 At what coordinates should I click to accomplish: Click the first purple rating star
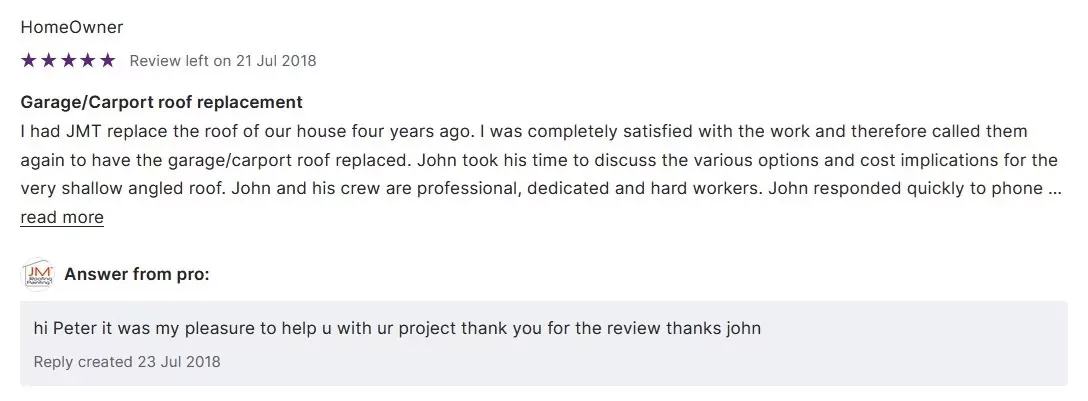coord(29,61)
